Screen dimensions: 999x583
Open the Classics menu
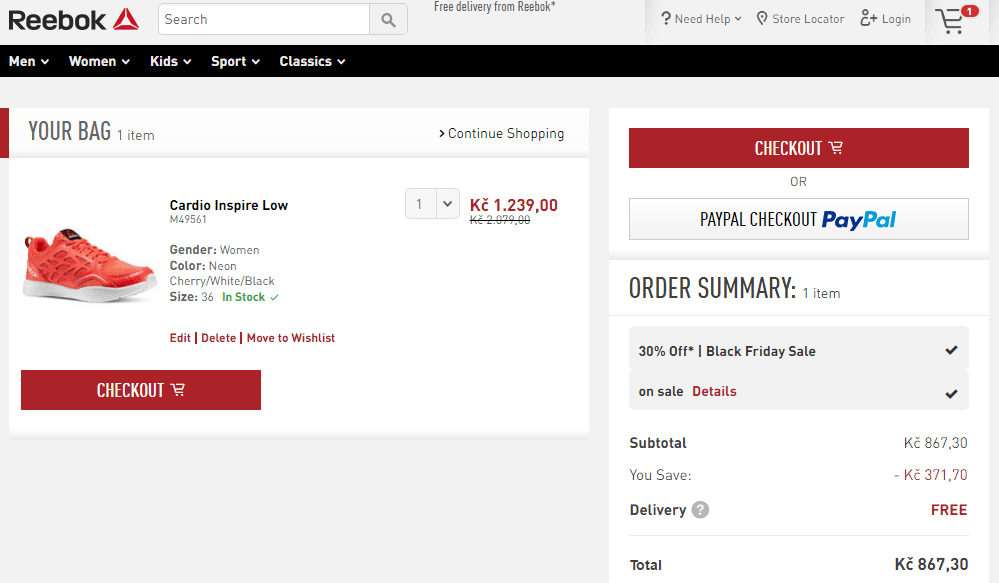[312, 61]
